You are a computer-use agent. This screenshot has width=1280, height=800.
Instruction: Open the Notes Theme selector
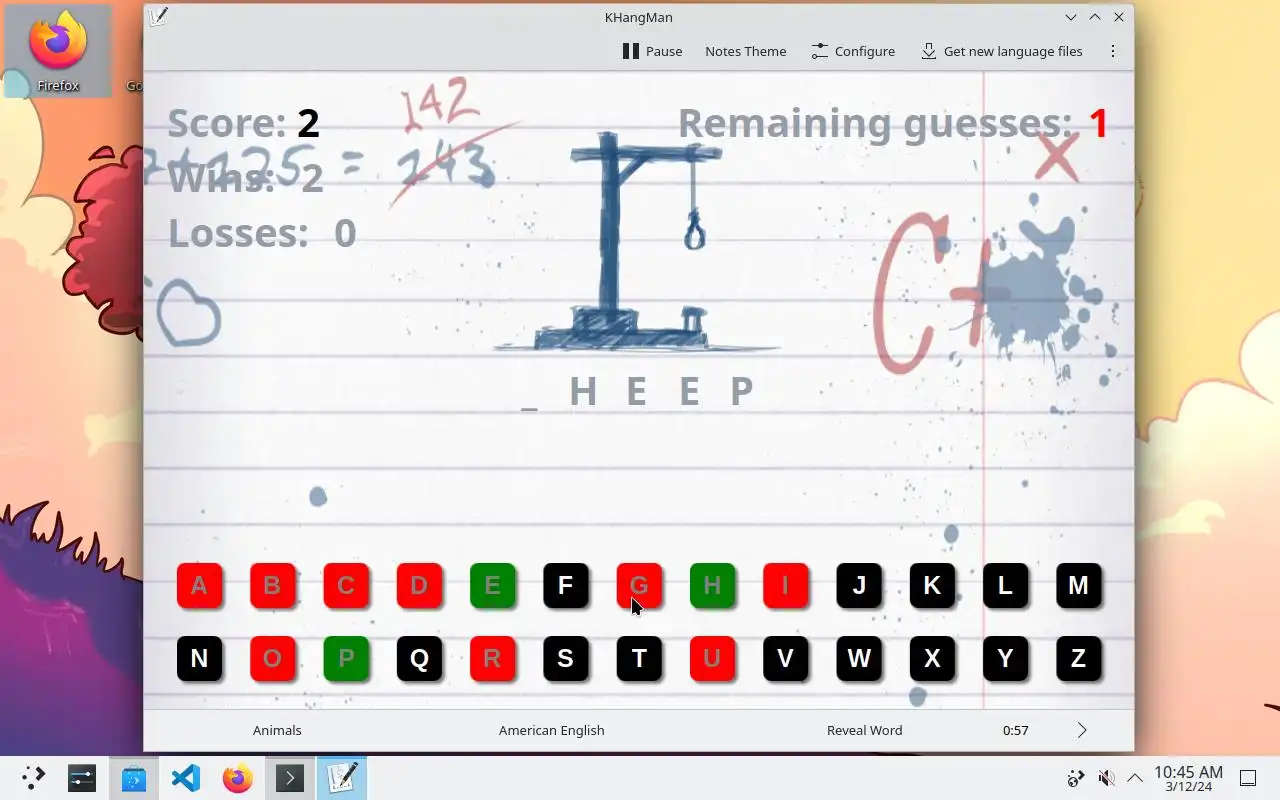(745, 51)
